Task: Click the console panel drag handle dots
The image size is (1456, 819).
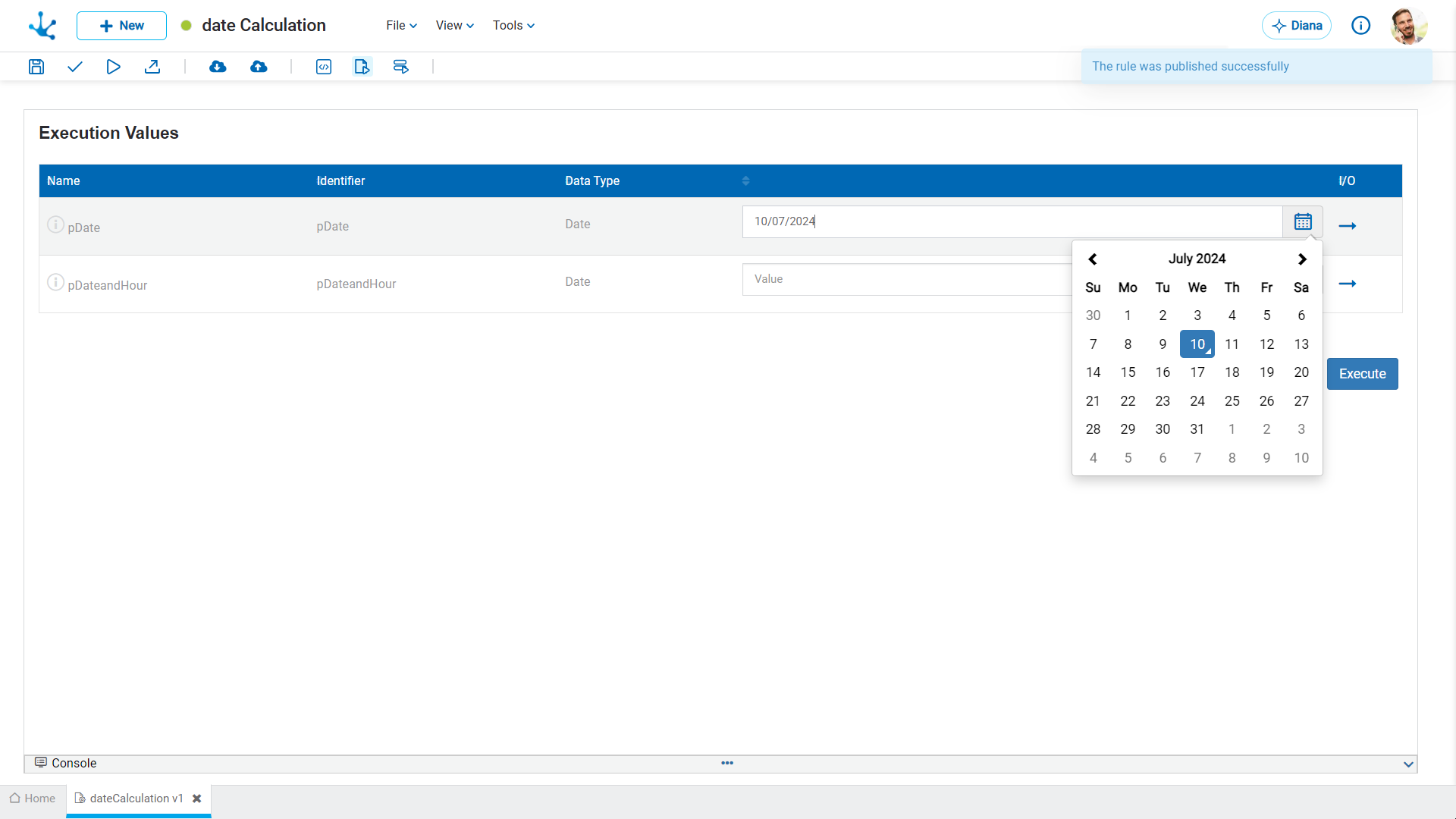Action: 727,763
